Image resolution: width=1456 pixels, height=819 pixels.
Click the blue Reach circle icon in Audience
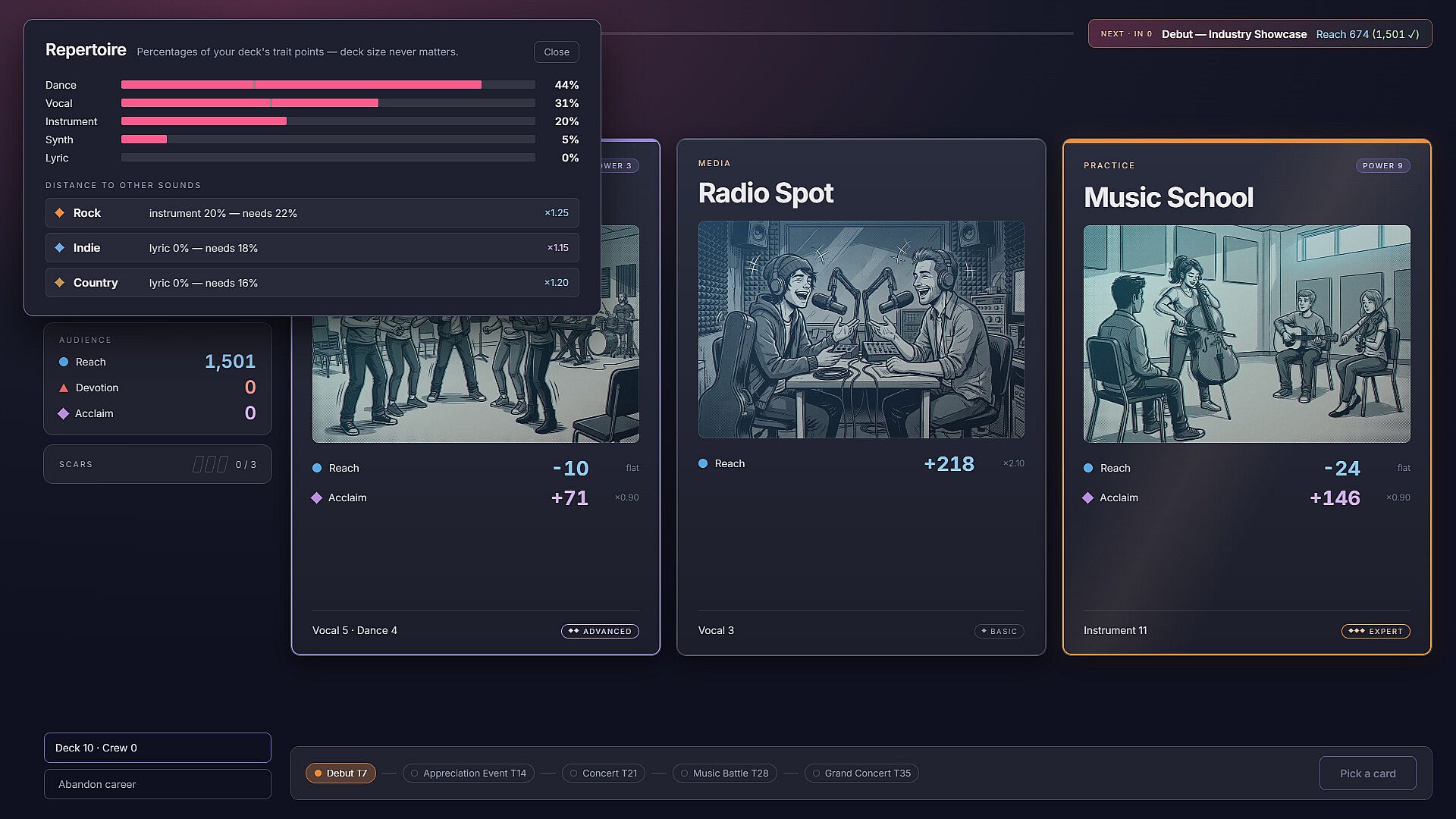click(64, 362)
